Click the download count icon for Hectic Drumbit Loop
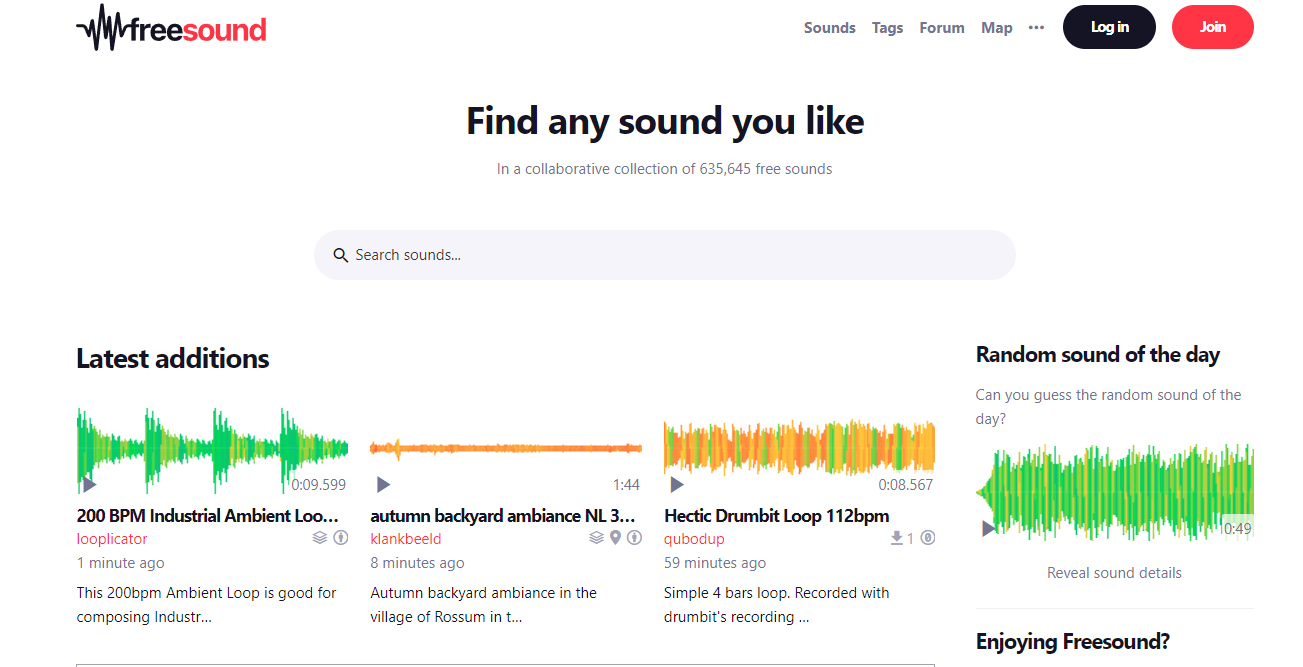This screenshot has height=667, width=1303. click(897, 538)
